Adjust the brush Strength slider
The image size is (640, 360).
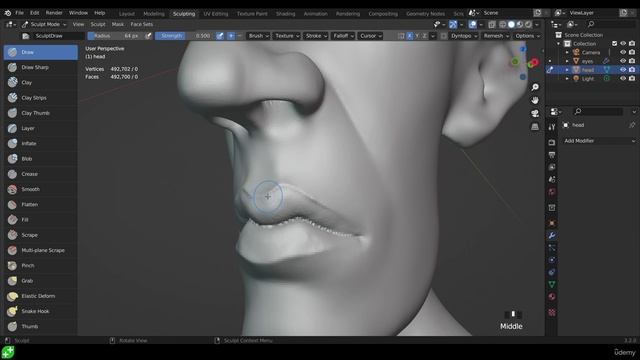pos(184,36)
